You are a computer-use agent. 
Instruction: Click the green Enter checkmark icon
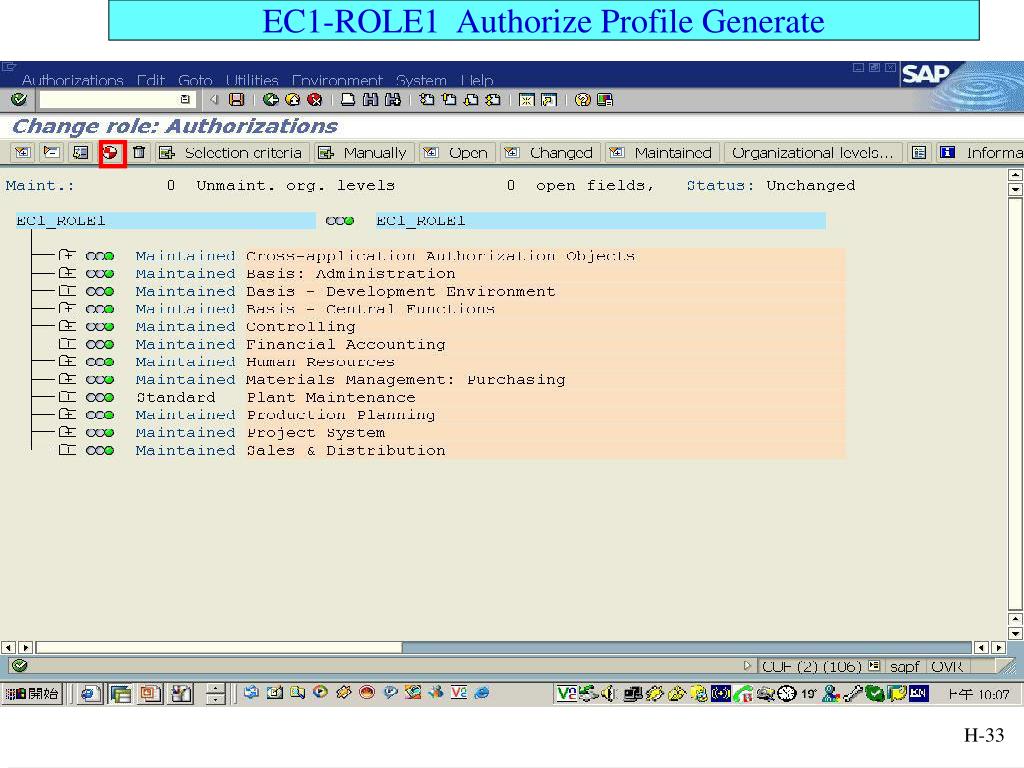[19, 99]
